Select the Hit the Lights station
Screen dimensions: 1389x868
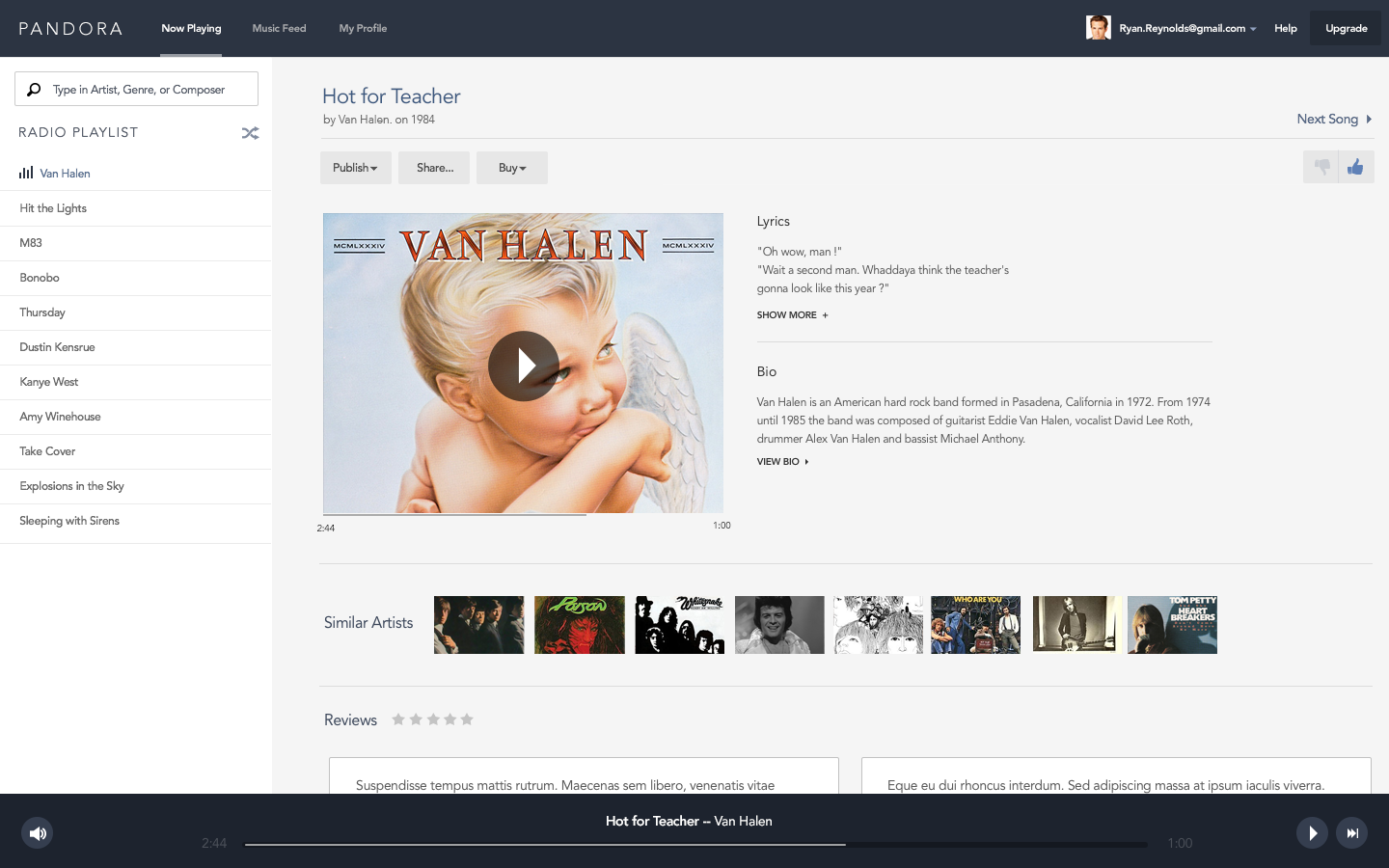pos(136,208)
